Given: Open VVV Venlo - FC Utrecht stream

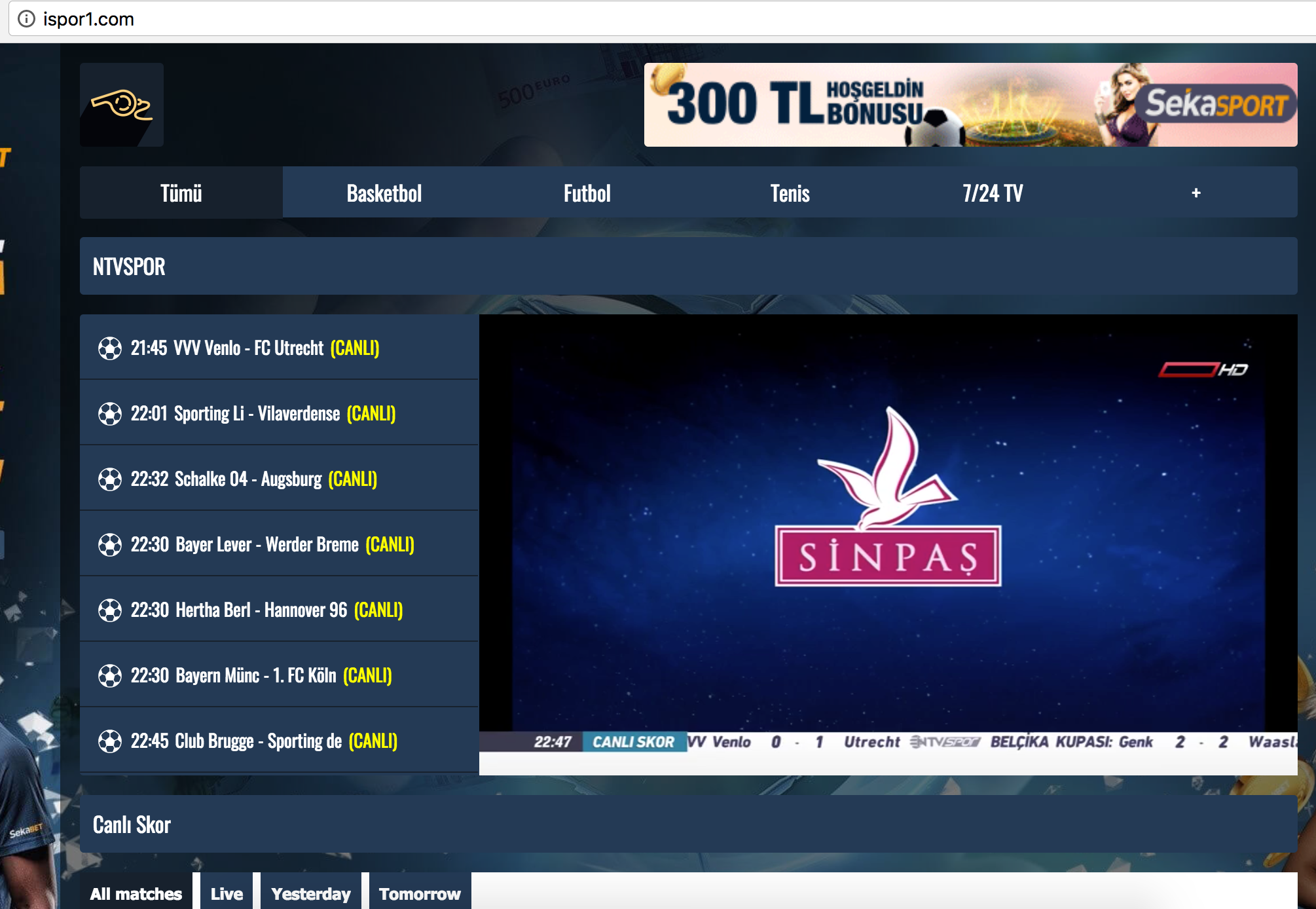Looking at the screenshot, I should pyautogui.click(x=279, y=347).
